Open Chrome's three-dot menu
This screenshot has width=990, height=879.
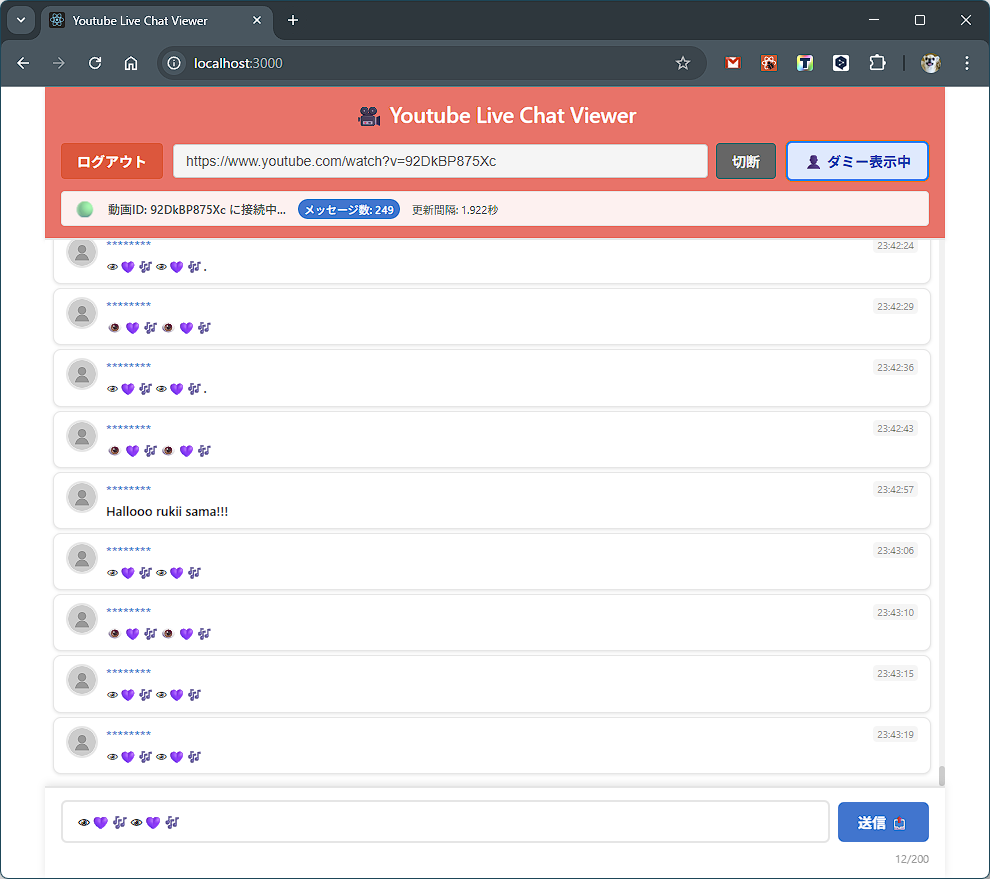[x=967, y=63]
